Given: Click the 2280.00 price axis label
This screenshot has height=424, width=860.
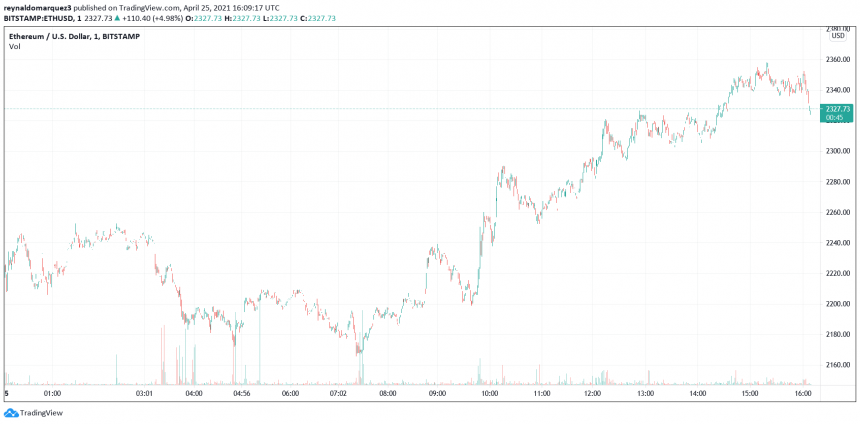Looking at the screenshot, I should point(838,182).
